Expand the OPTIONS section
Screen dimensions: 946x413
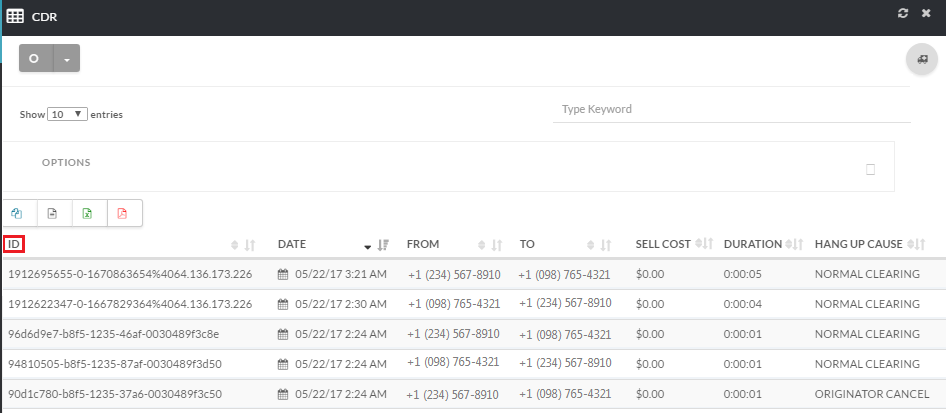coord(66,162)
